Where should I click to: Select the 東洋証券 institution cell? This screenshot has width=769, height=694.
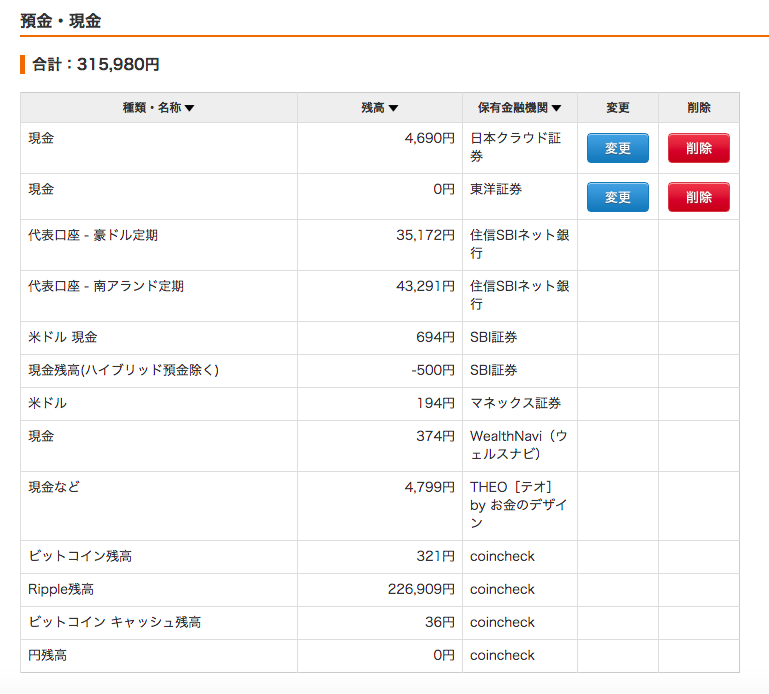click(x=520, y=196)
